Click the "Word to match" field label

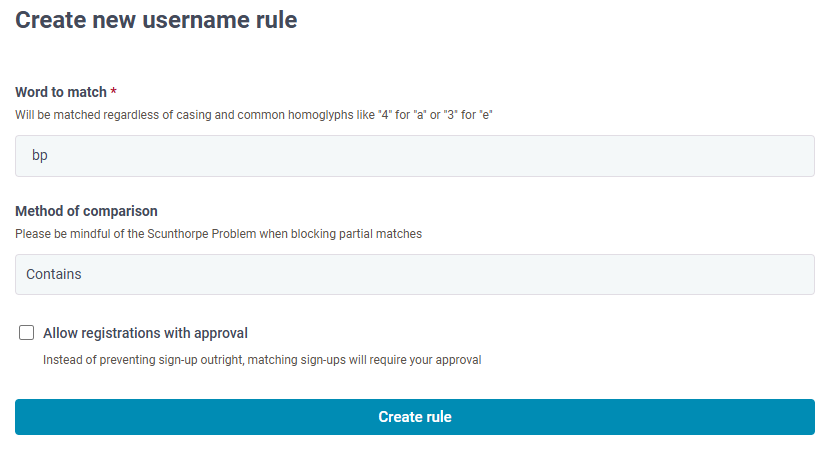[x=61, y=92]
